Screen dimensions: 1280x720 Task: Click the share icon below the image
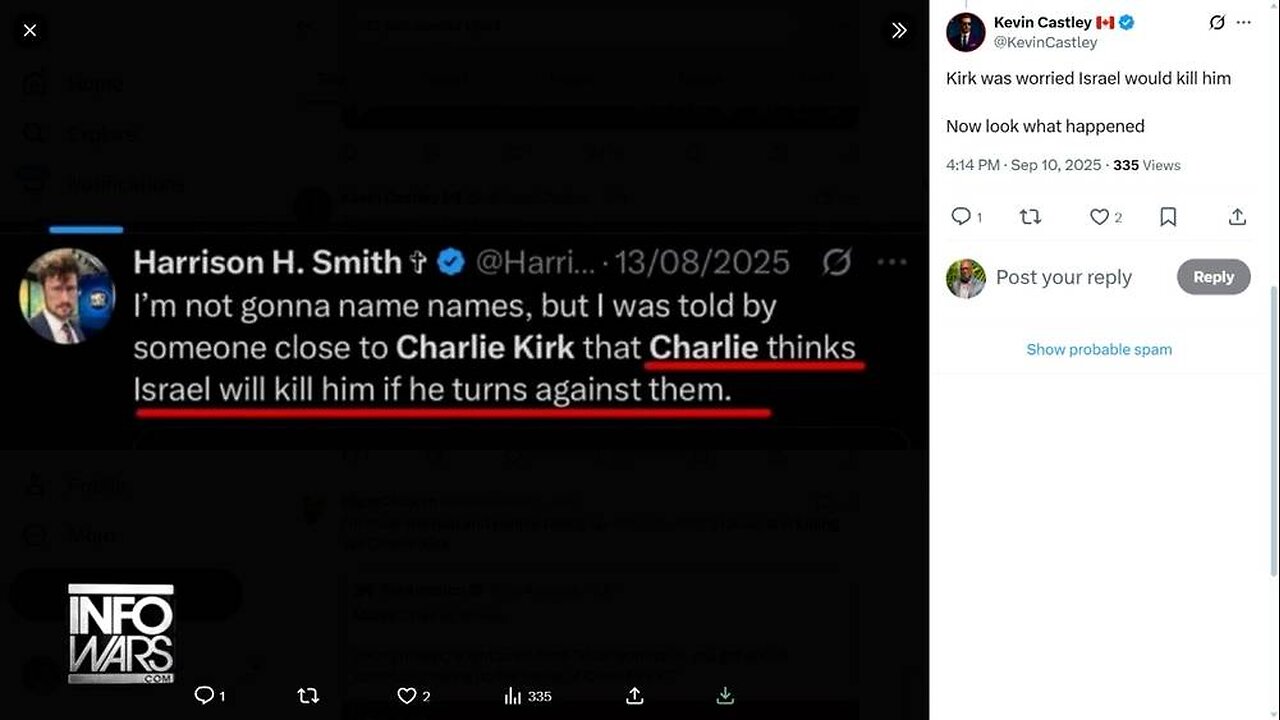(634, 695)
